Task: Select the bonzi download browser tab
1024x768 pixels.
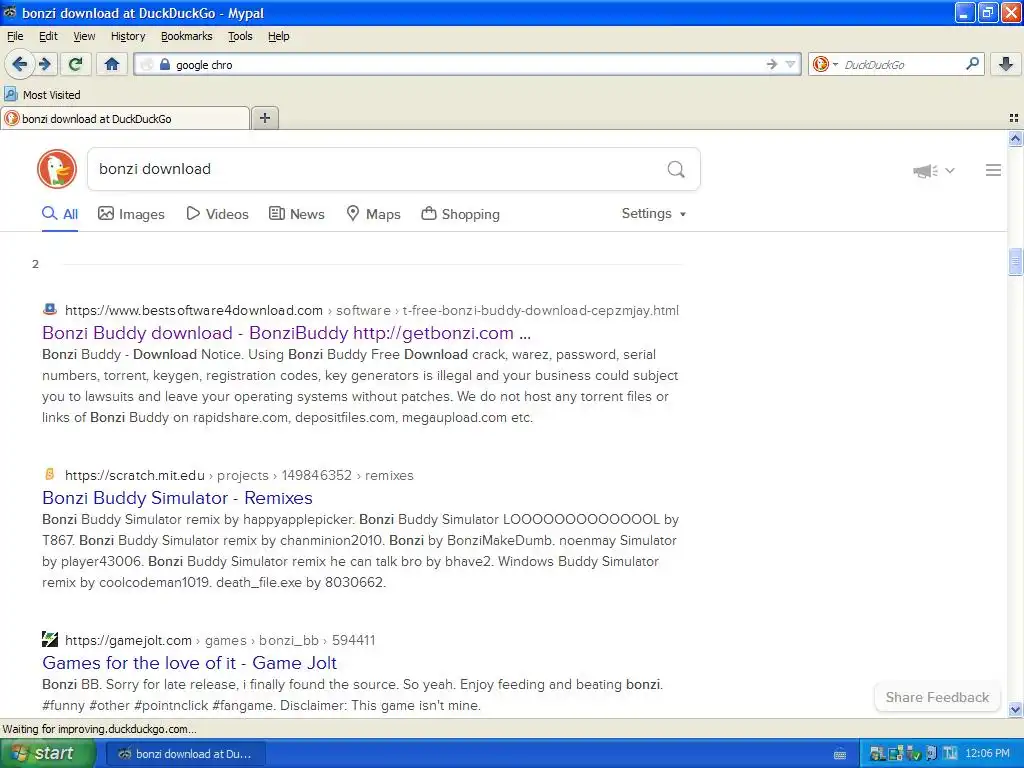Action: pos(125,118)
